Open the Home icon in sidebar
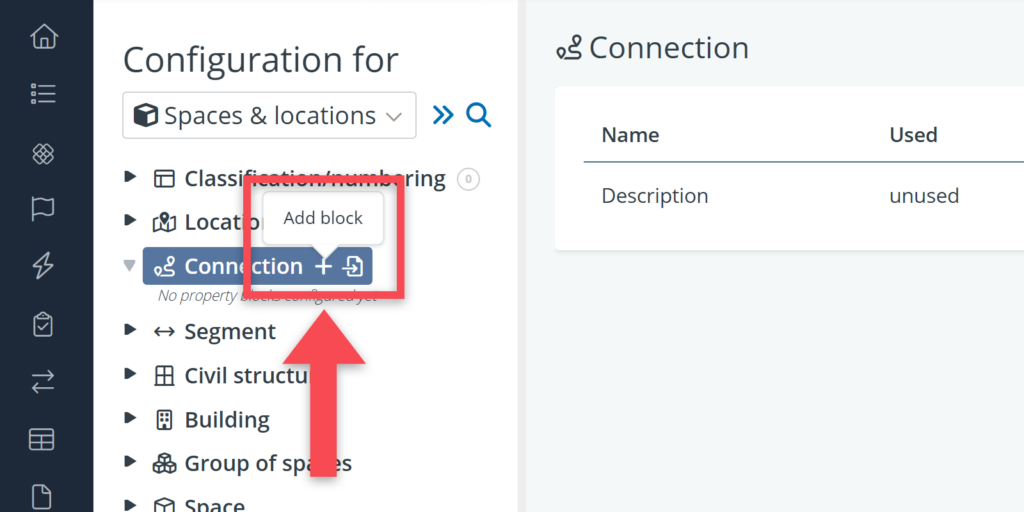The width and height of the screenshot is (1024, 512). 44,38
